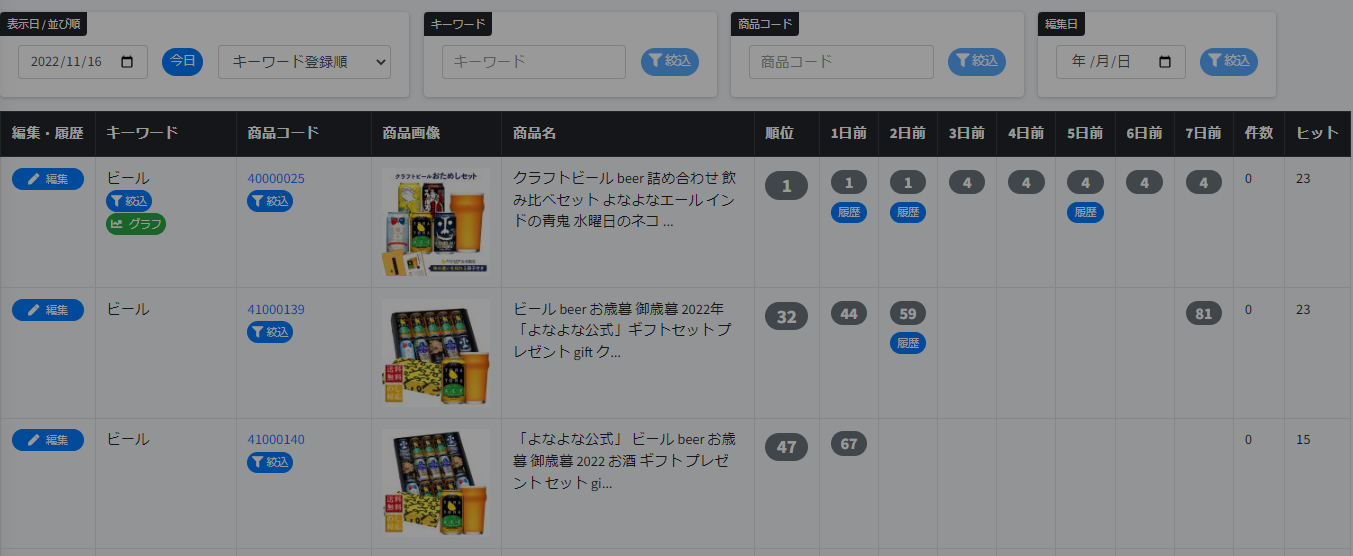
Task: Click the craft beer trial set thumbnail
Action: pyautogui.click(x=436, y=222)
